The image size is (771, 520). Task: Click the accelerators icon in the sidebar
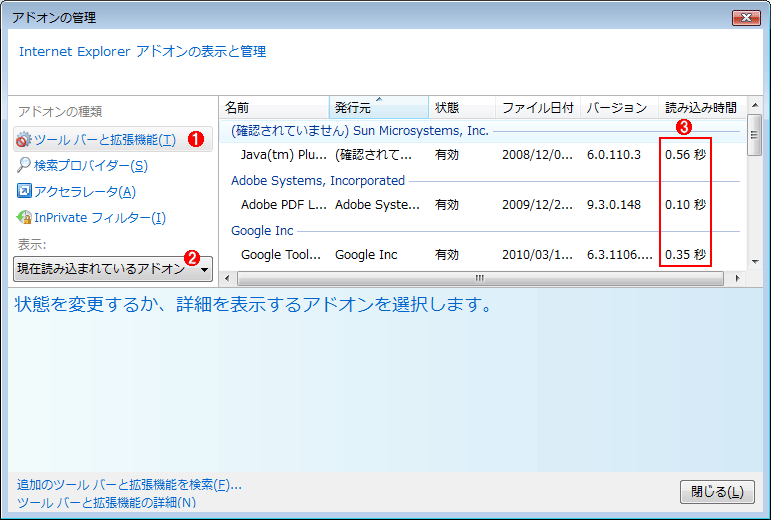point(24,191)
